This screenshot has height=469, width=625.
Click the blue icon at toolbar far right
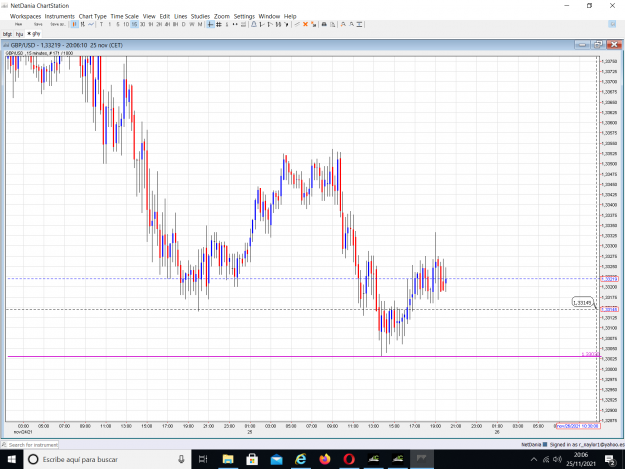coord(612,24)
